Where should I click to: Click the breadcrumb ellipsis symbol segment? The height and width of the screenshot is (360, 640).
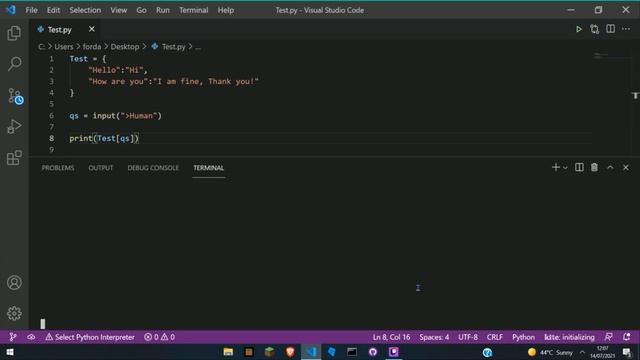[x=198, y=47]
